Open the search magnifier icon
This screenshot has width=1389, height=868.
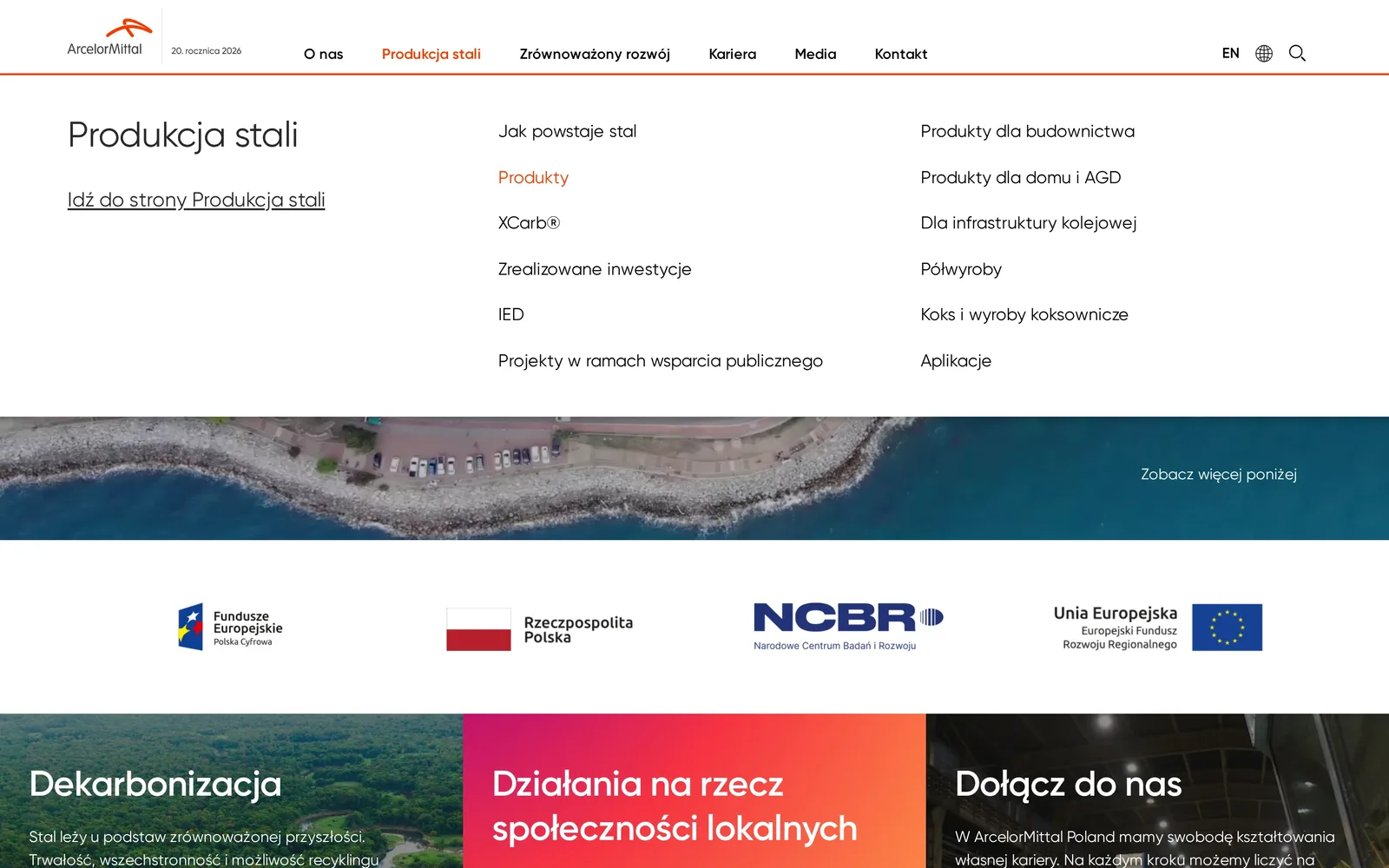[x=1297, y=54]
